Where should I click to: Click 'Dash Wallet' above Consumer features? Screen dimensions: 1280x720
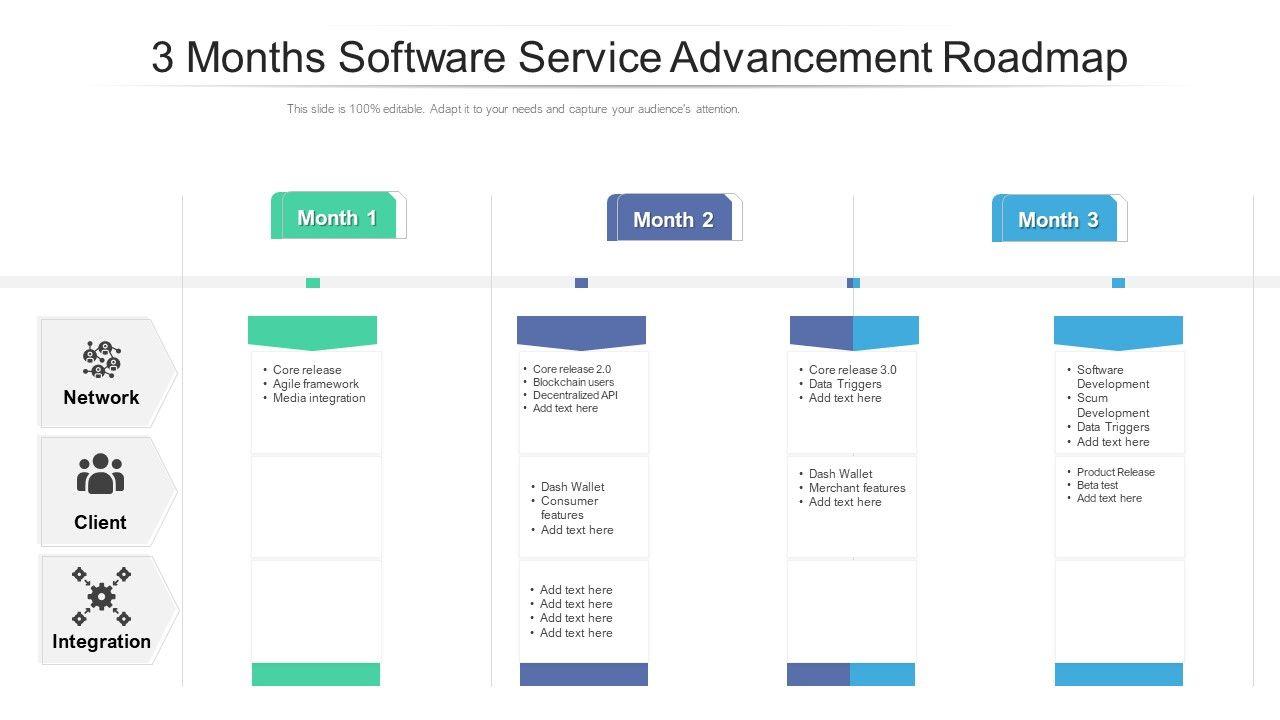click(573, 487)
